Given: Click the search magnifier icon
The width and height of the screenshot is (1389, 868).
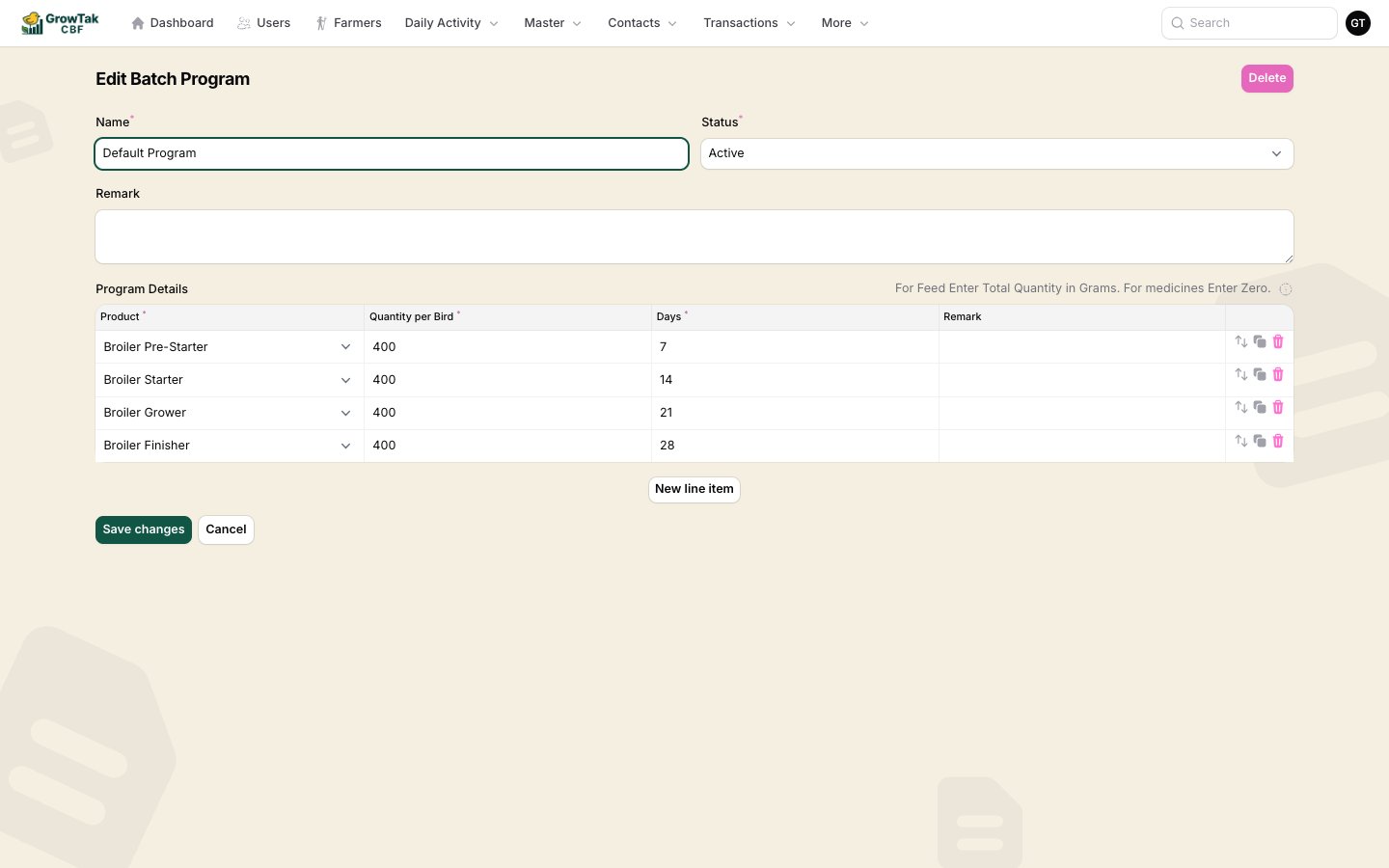Looking at the screenshot, I should pos(1178,23).
